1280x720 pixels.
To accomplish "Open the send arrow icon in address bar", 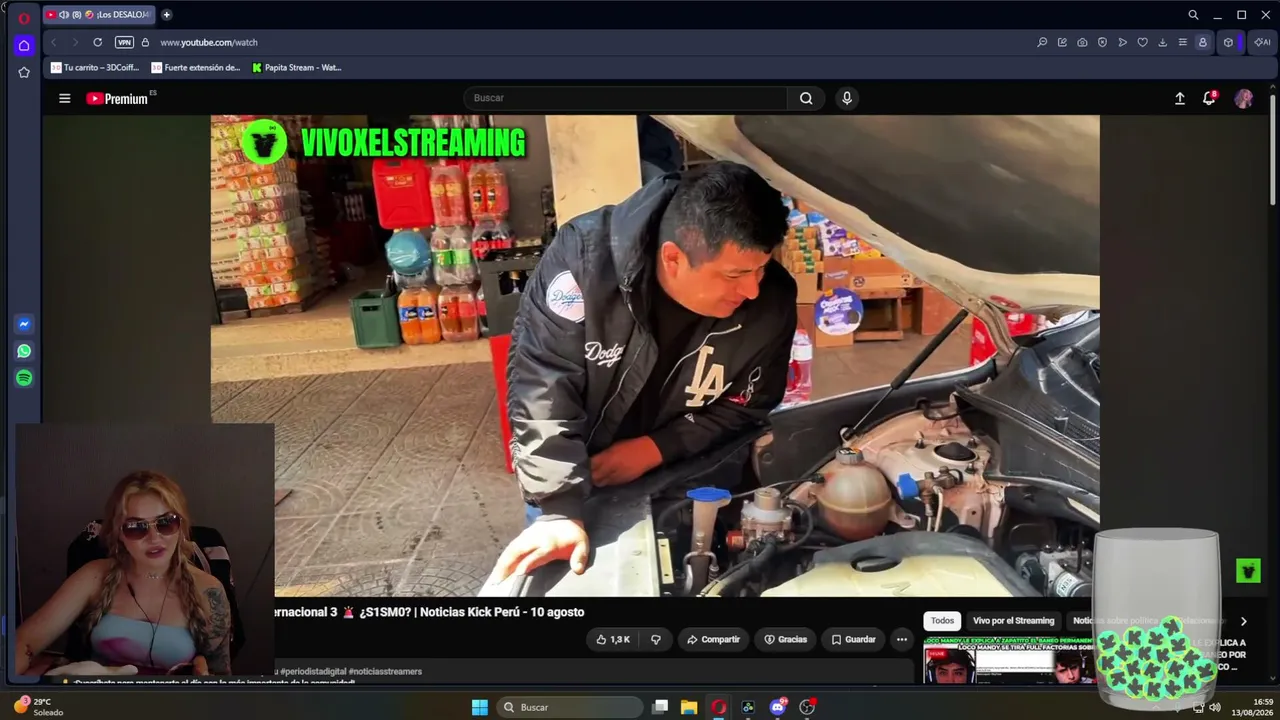I will coord(1122,42).
